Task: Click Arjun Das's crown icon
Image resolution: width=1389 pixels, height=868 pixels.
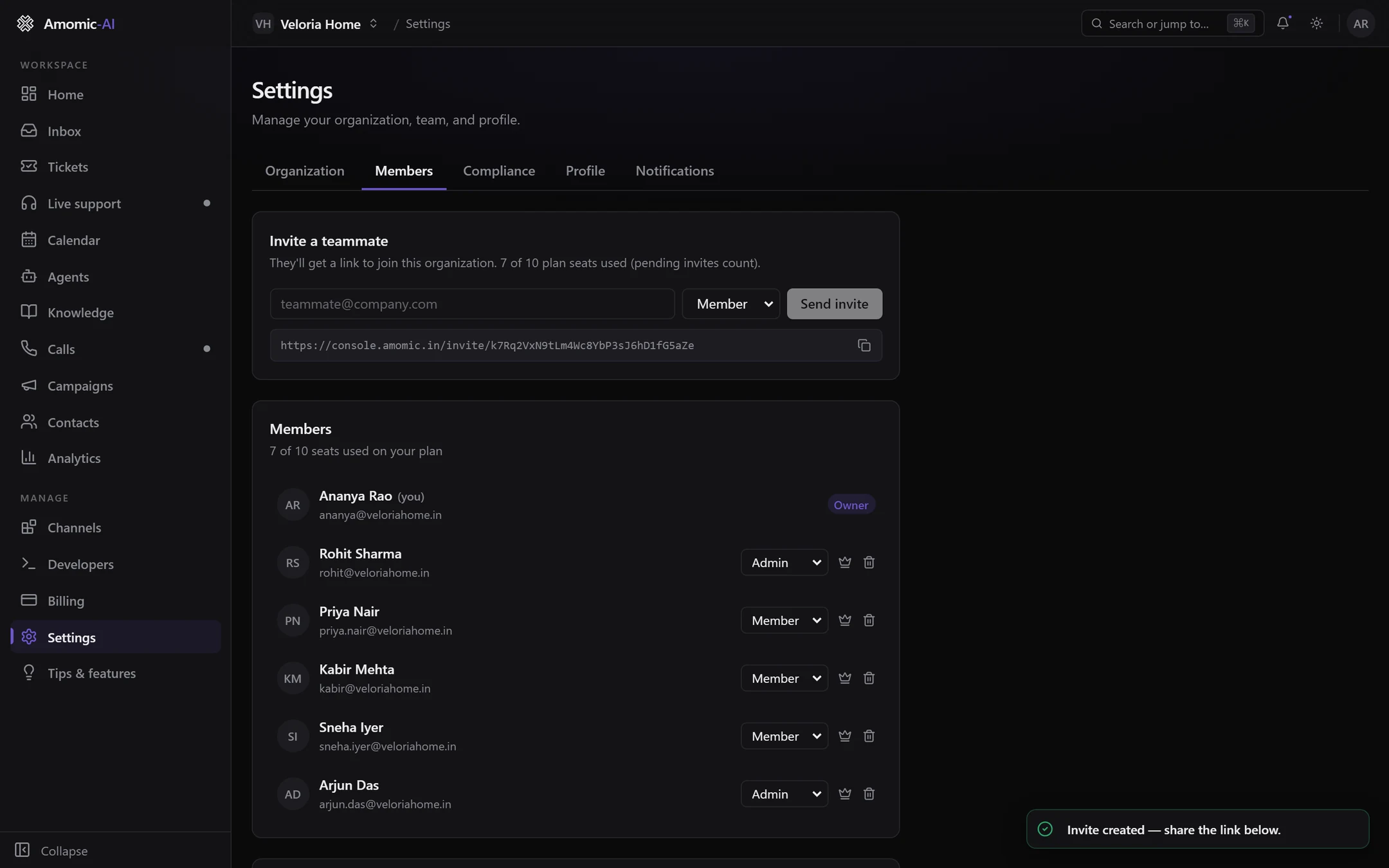Action: tap(844, 794)
